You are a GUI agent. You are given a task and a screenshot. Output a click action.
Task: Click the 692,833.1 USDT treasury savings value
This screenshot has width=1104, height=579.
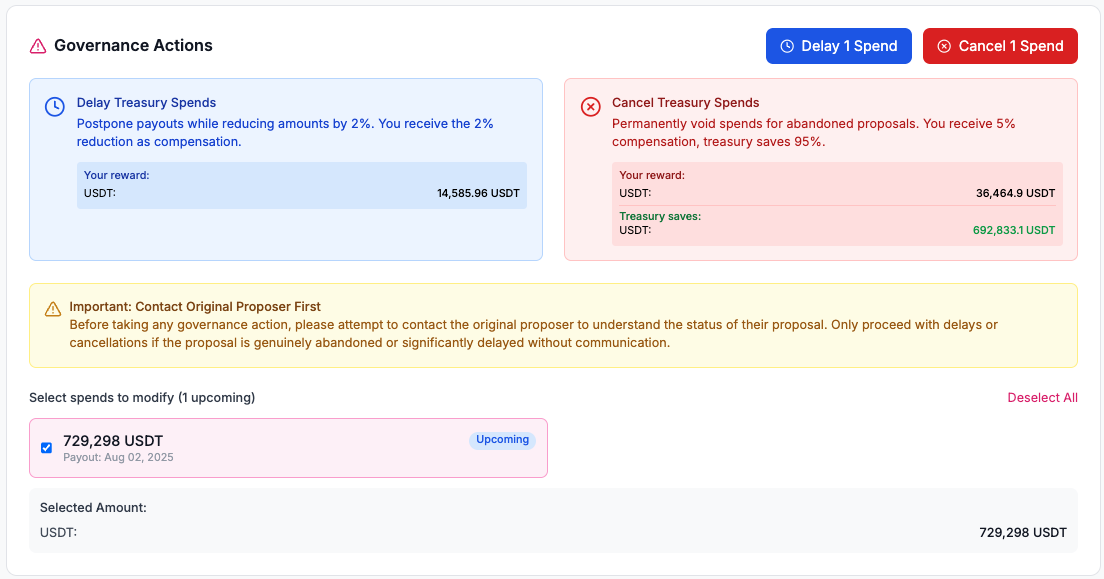[1013, 230]
